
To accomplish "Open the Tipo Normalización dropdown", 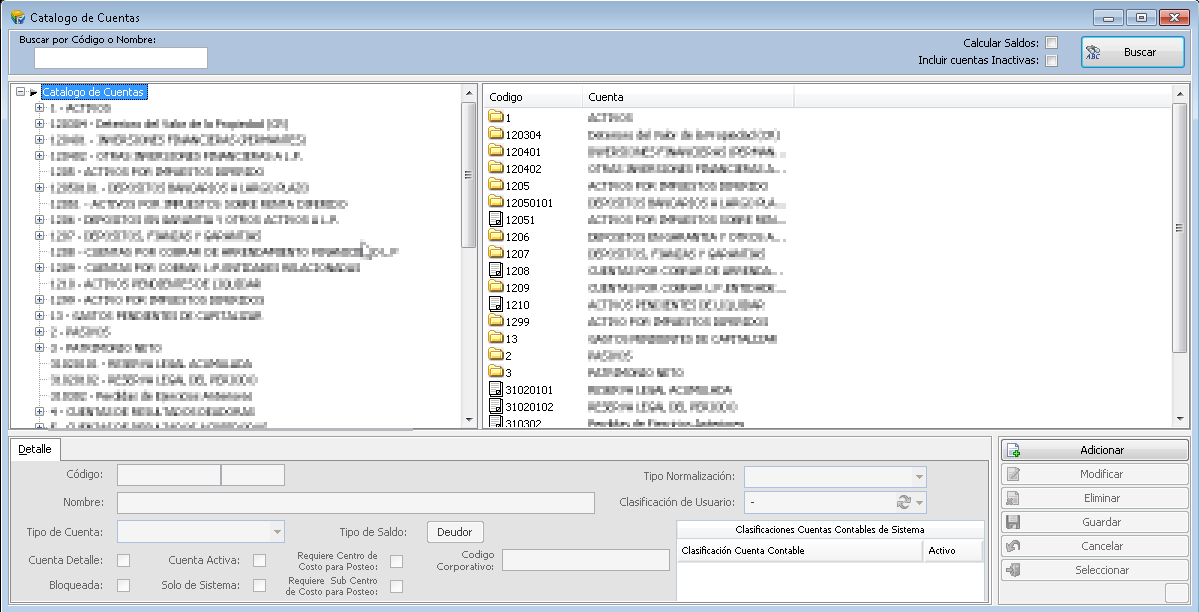I will pos(918,477).
